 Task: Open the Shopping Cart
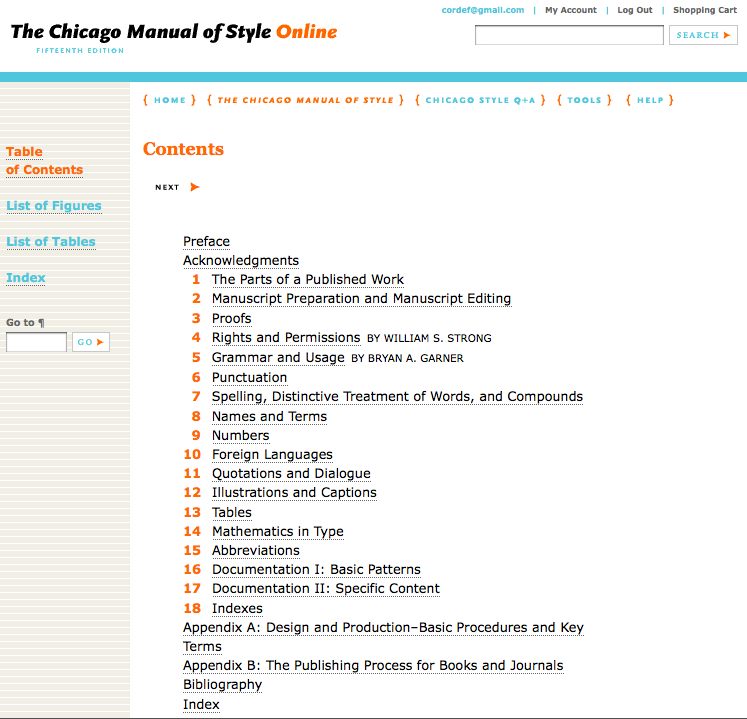(704, 10)
